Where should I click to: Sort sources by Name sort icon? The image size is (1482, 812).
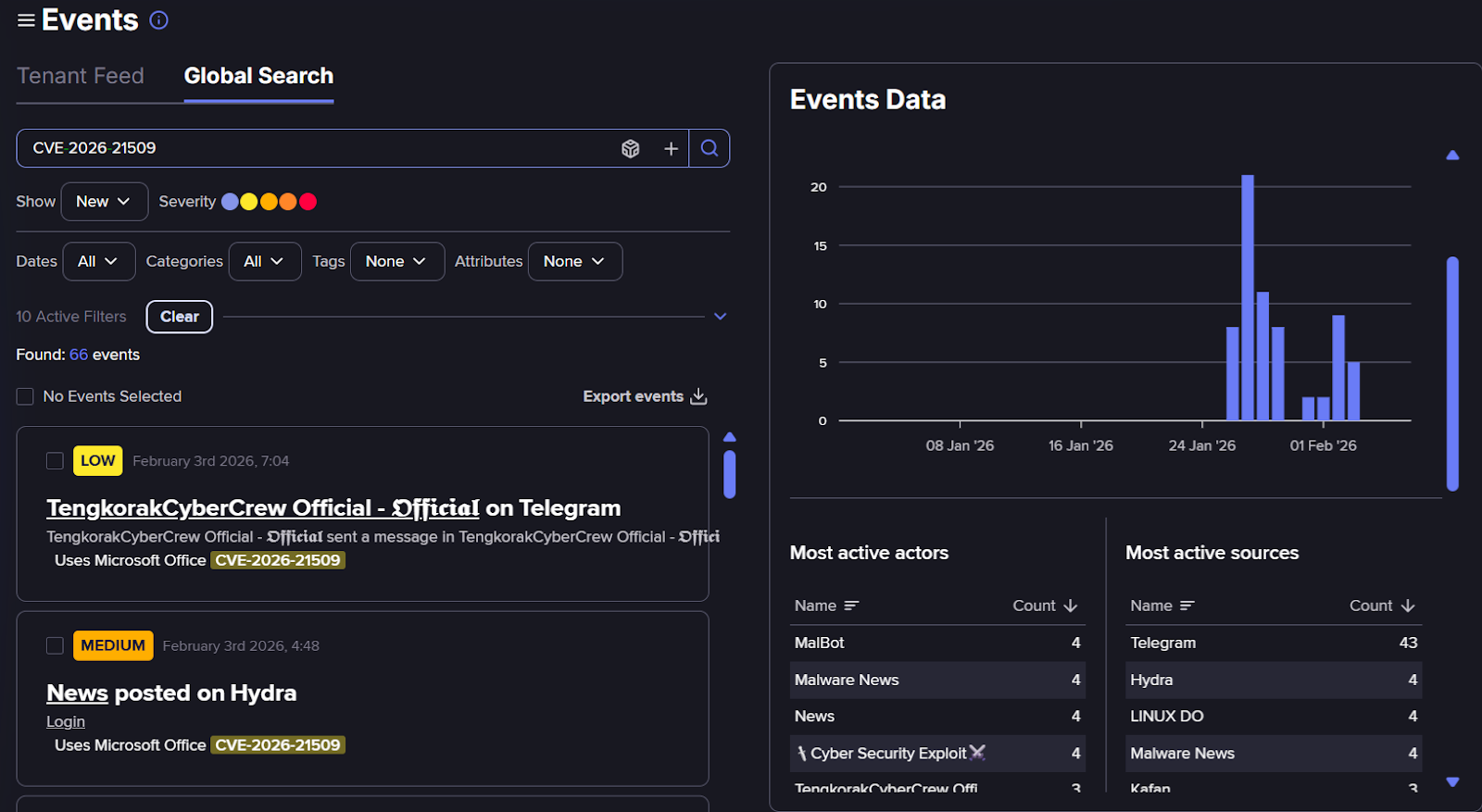[1187, 606]
